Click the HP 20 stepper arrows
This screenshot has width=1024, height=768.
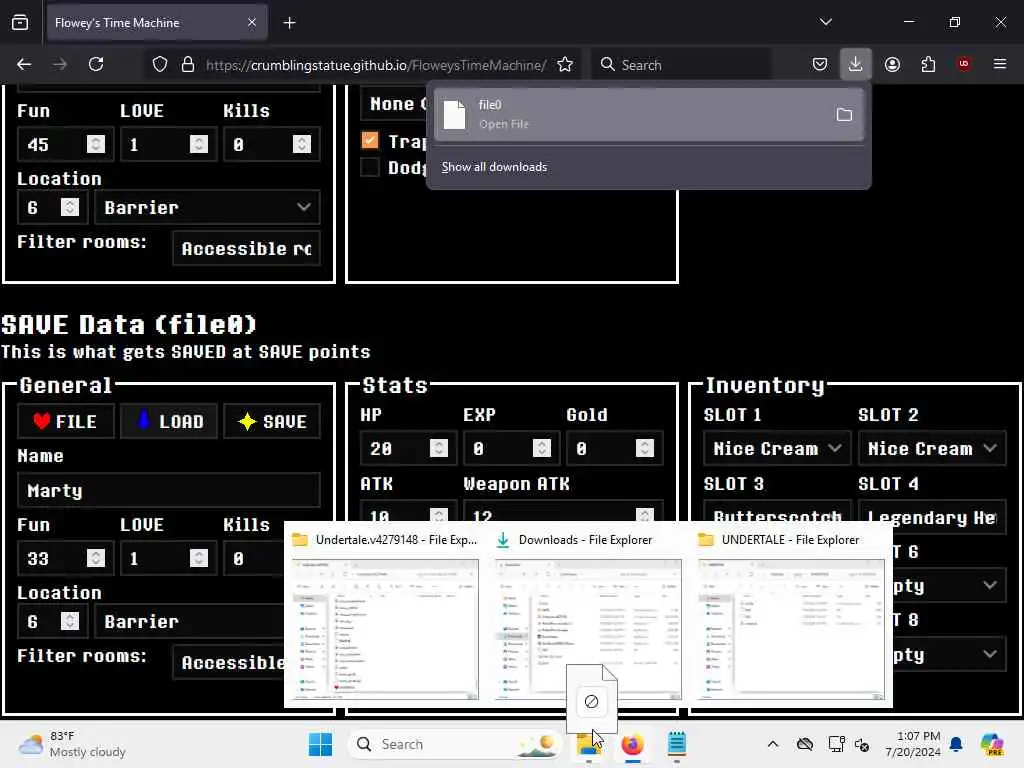click(x=439, y=447)
